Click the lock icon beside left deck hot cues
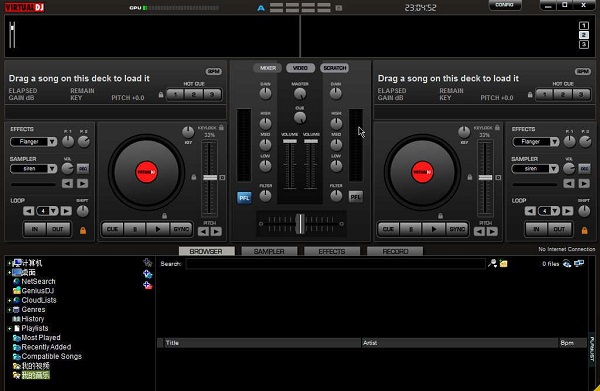 (161, 94)
